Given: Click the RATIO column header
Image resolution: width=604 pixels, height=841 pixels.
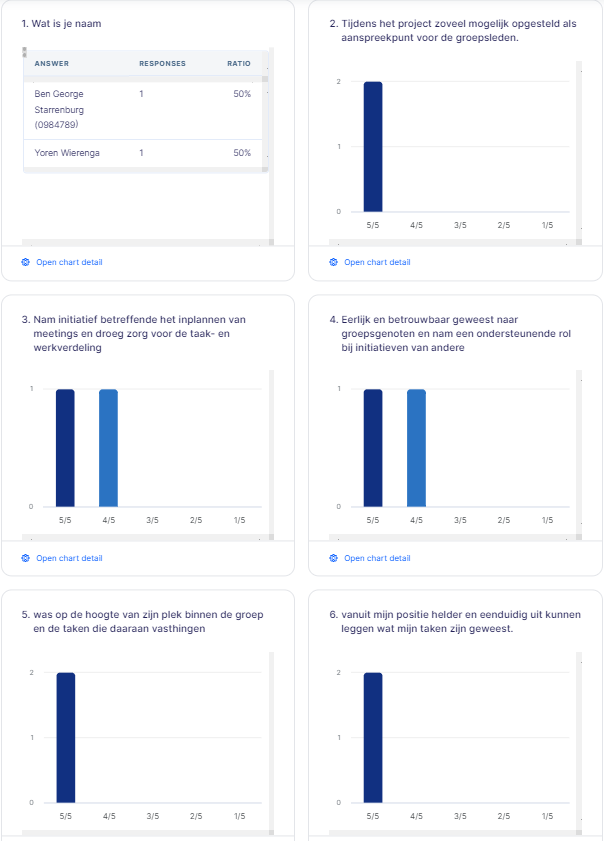Looking at the screenshot, I should coord(238,63).
